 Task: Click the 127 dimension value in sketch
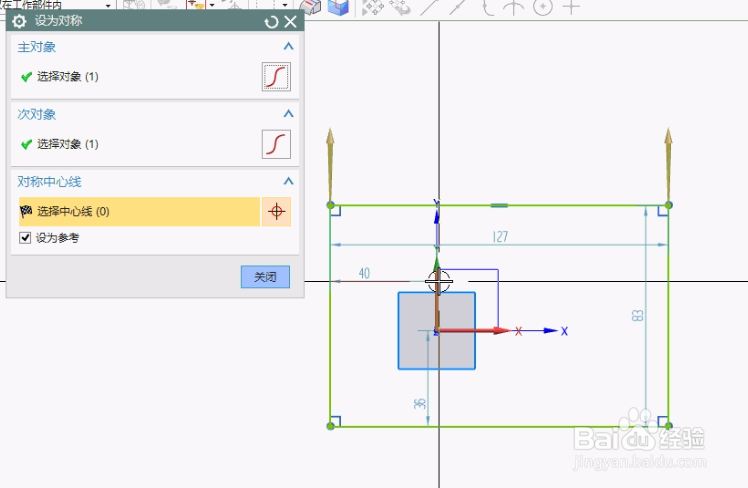pos(500,237)
